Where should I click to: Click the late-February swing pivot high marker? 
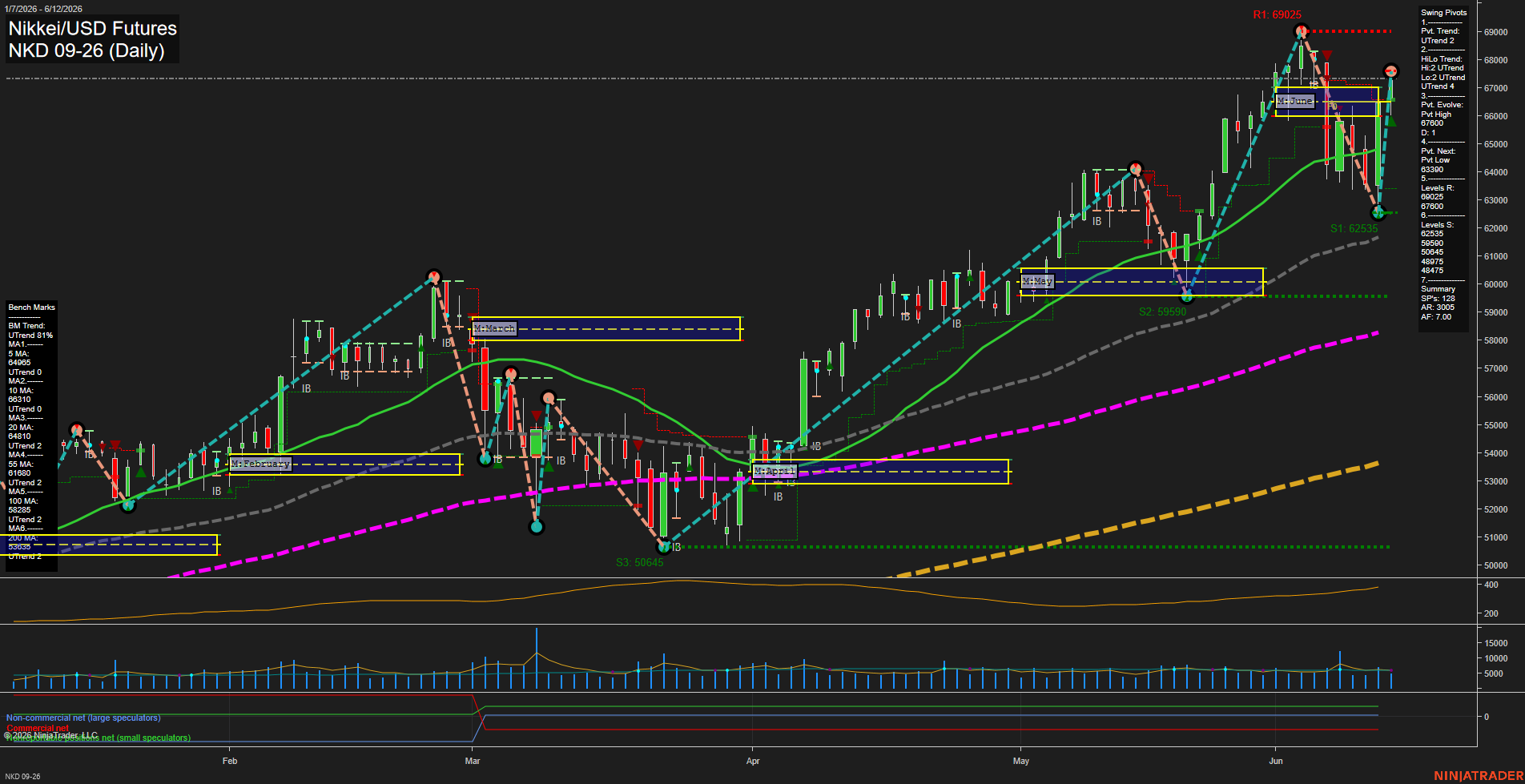[433, 276]
